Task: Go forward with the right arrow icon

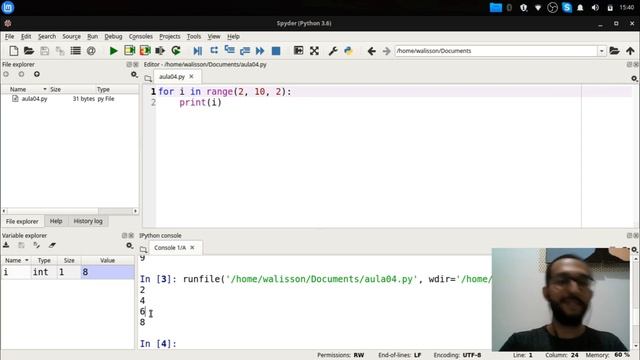Action: [386, 51]
